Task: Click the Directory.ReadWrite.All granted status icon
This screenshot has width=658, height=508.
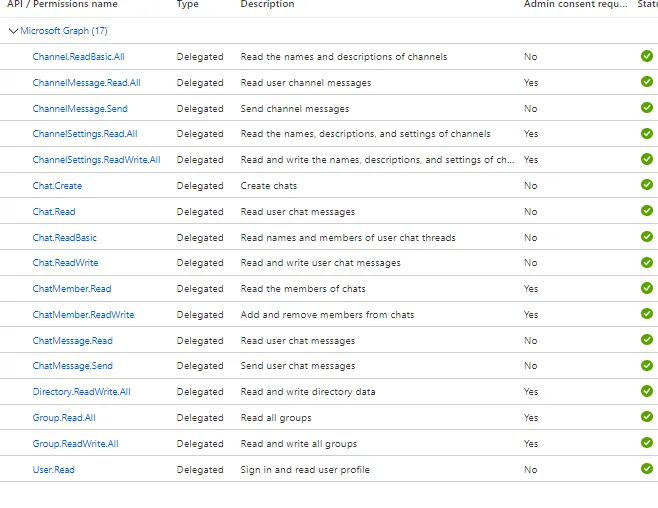Action: tap(647, 391)
